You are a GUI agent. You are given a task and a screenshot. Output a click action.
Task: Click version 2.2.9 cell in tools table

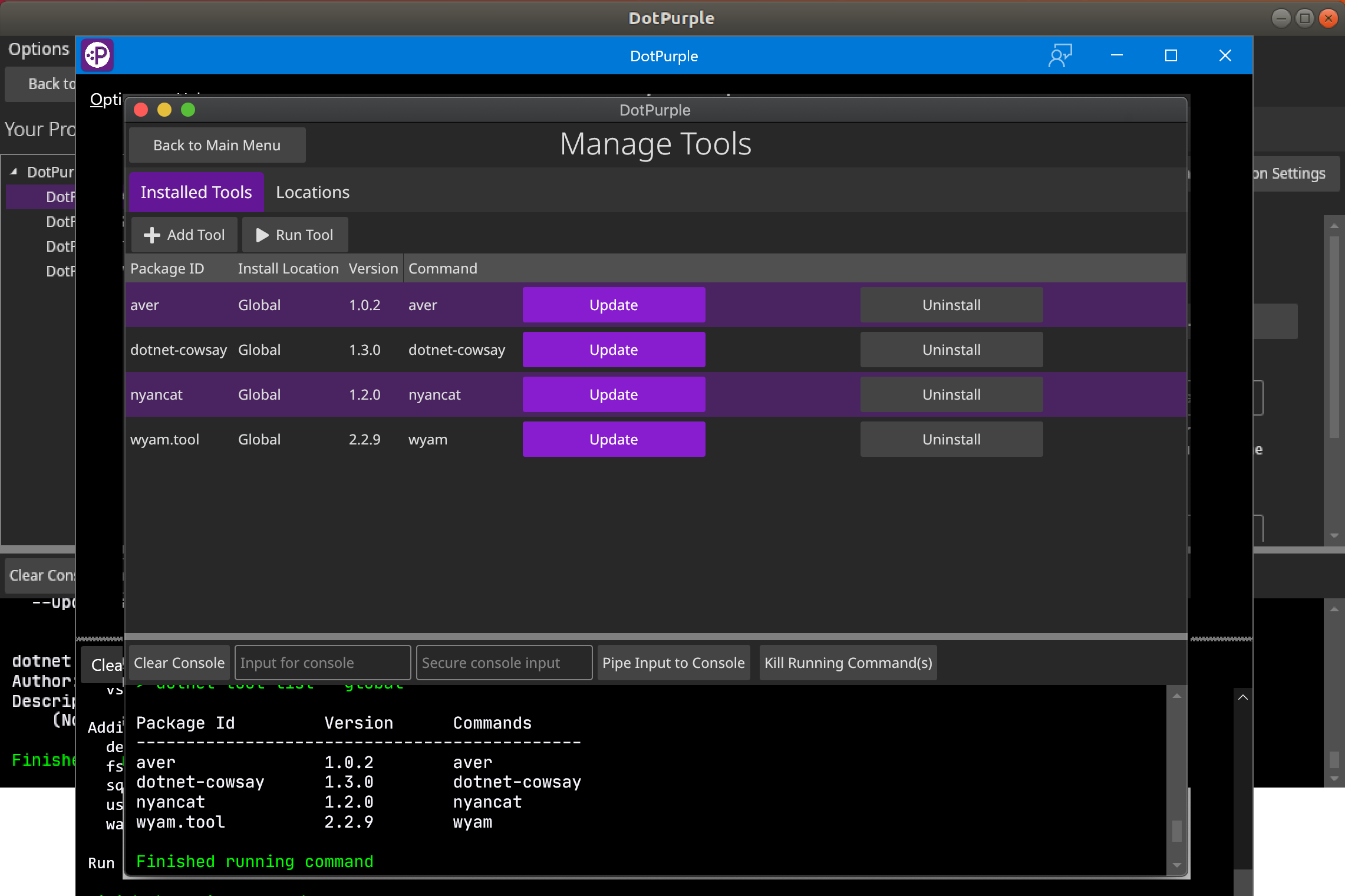(364, 439)
